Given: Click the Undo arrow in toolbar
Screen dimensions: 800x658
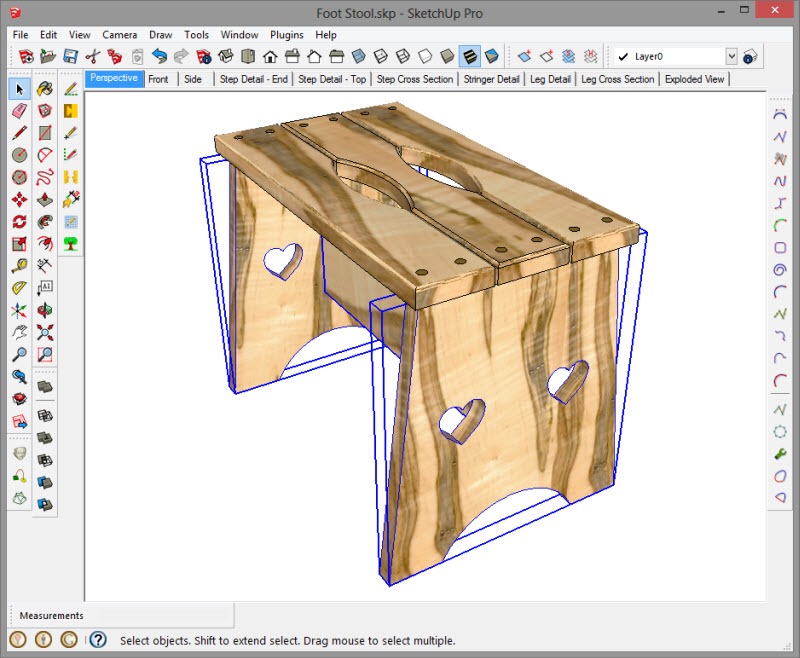Looking at the screenshot, I should (159, 56).
